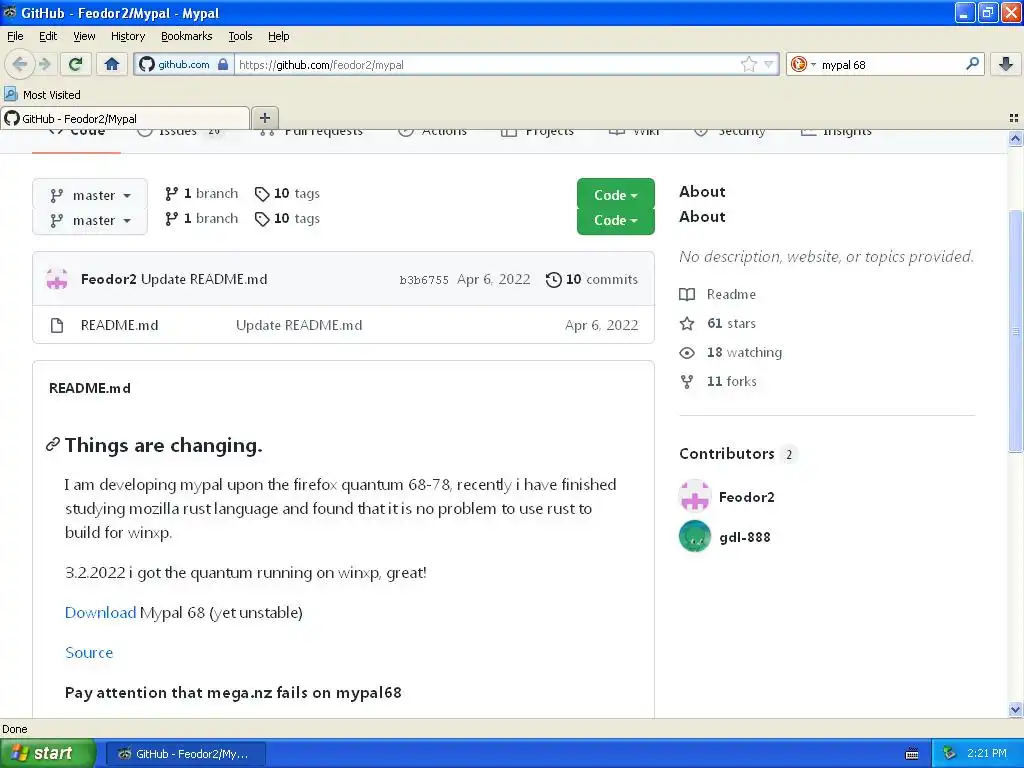Viewport: 1024px width, 768px height.
Task: Jump to Readme via book icon
Action: point(687,295)
